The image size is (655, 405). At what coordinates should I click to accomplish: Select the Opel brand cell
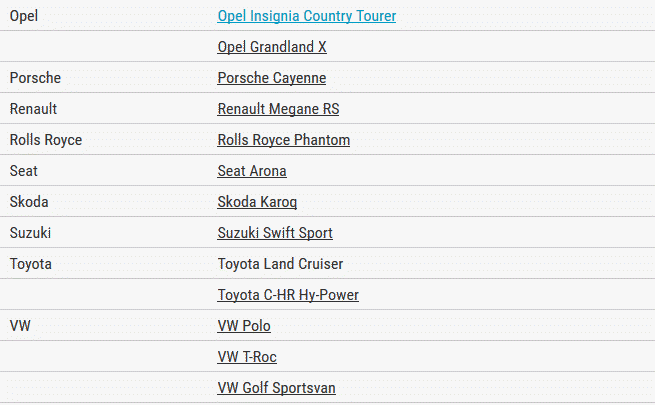[x=24, y=16]
